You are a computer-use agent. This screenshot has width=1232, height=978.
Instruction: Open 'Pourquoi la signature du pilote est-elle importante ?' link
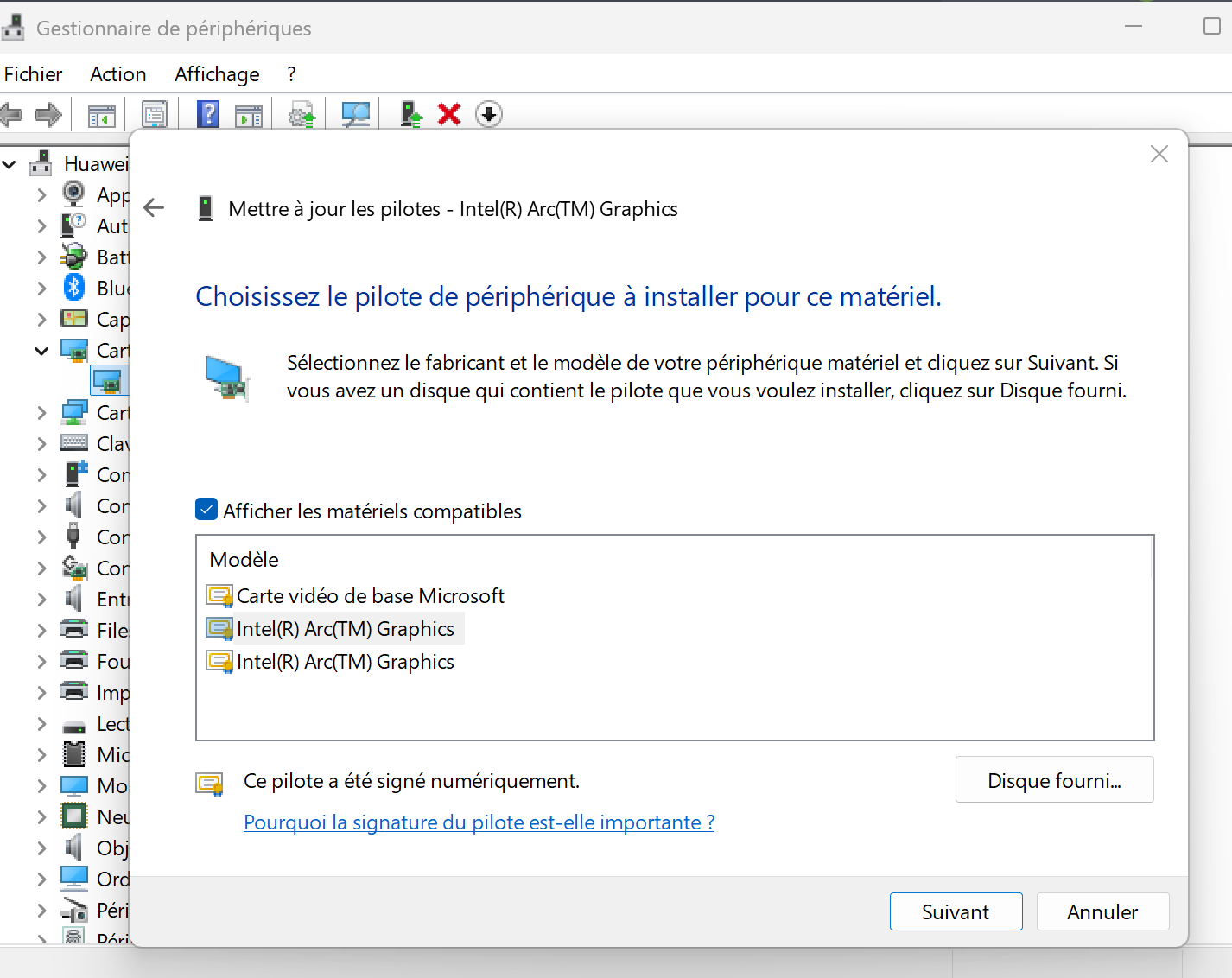point(479,822)
